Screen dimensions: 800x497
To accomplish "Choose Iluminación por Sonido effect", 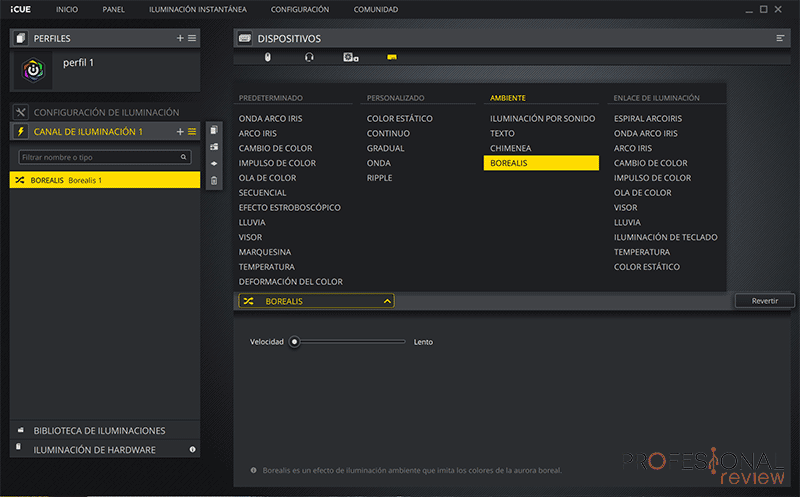I will click(542, 118).
